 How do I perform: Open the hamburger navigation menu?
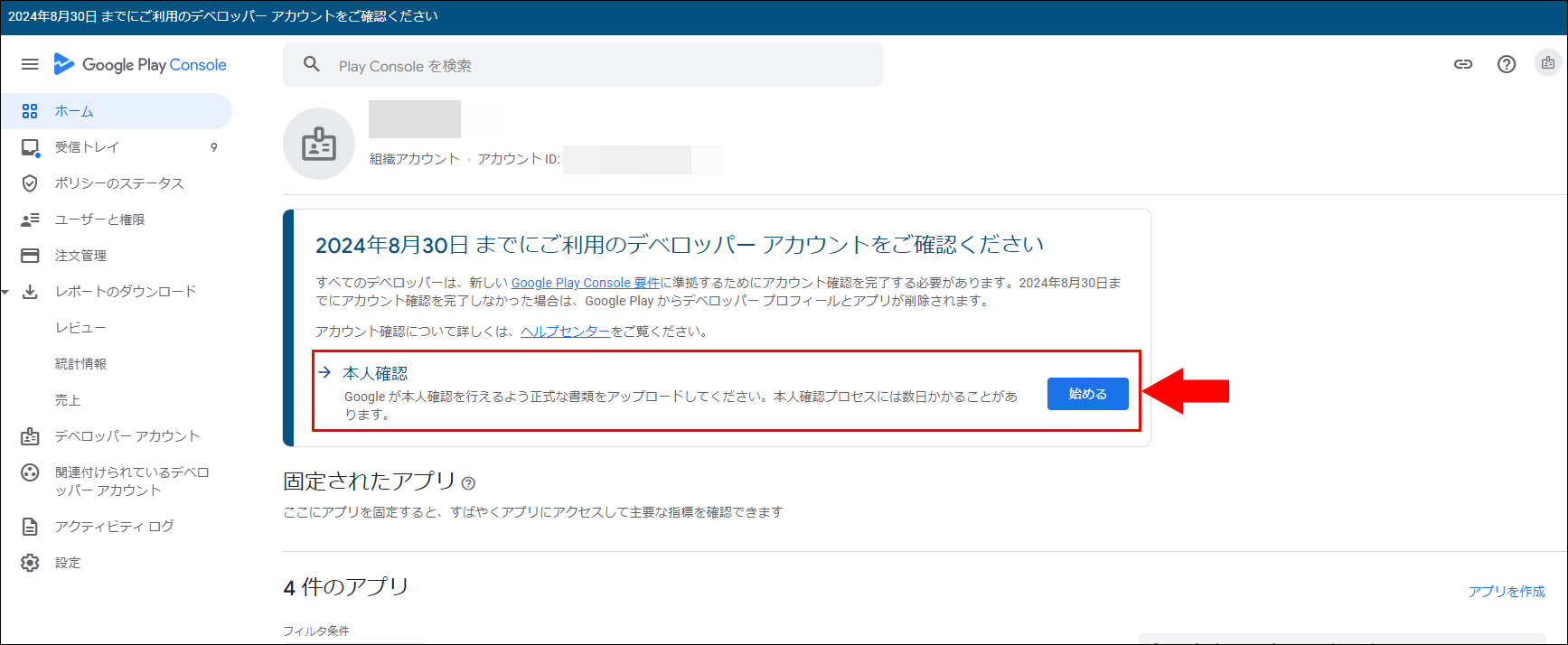click(30, 64)
